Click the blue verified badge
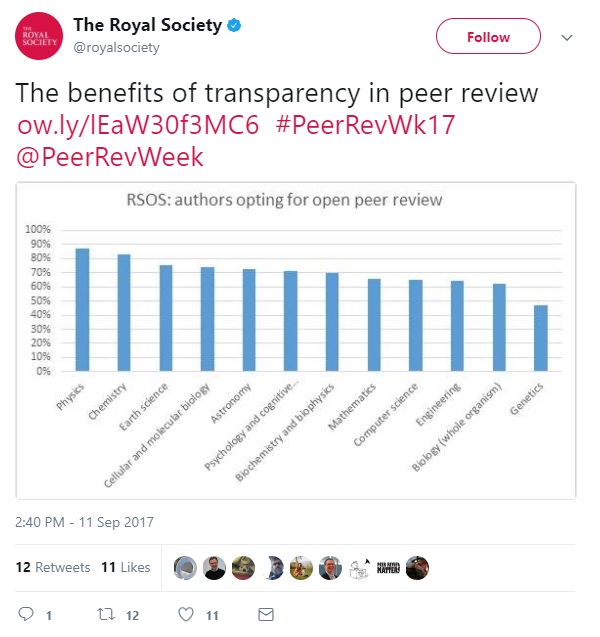This screenshot has width=600, height=637. point(233,27)
